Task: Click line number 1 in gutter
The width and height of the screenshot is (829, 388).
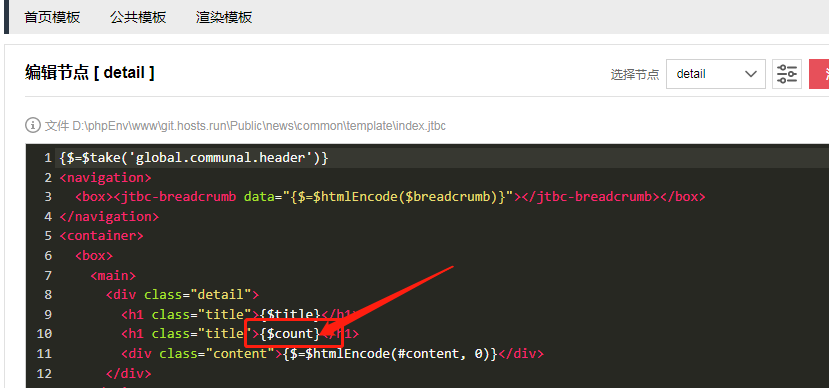Action: 48,158
